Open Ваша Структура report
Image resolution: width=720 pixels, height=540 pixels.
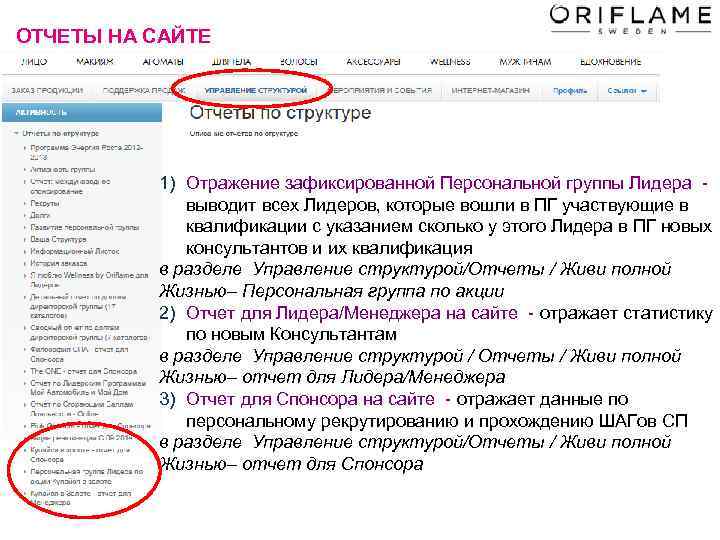(58, 239)
